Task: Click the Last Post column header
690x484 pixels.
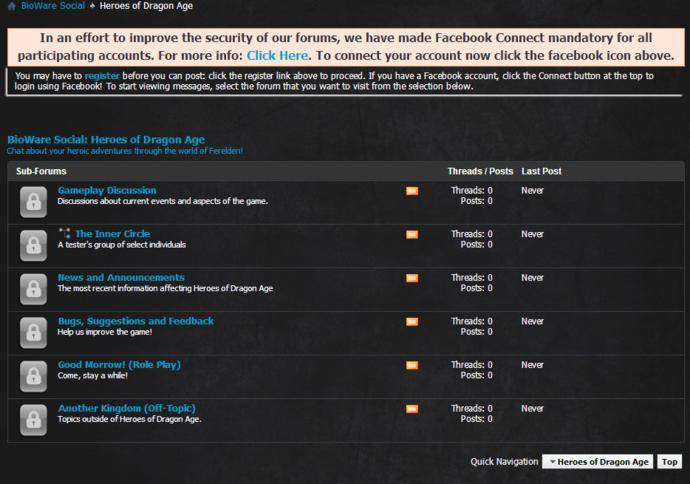Action: coord(541,171)
